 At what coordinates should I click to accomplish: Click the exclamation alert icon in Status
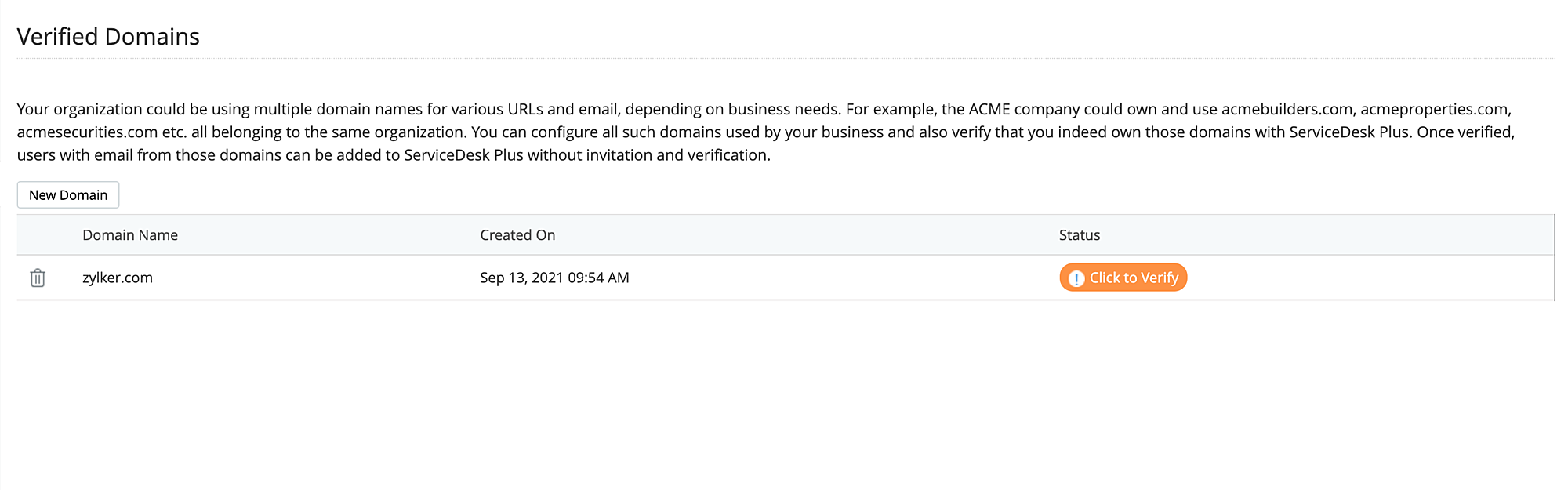[x=1076, y=278]
